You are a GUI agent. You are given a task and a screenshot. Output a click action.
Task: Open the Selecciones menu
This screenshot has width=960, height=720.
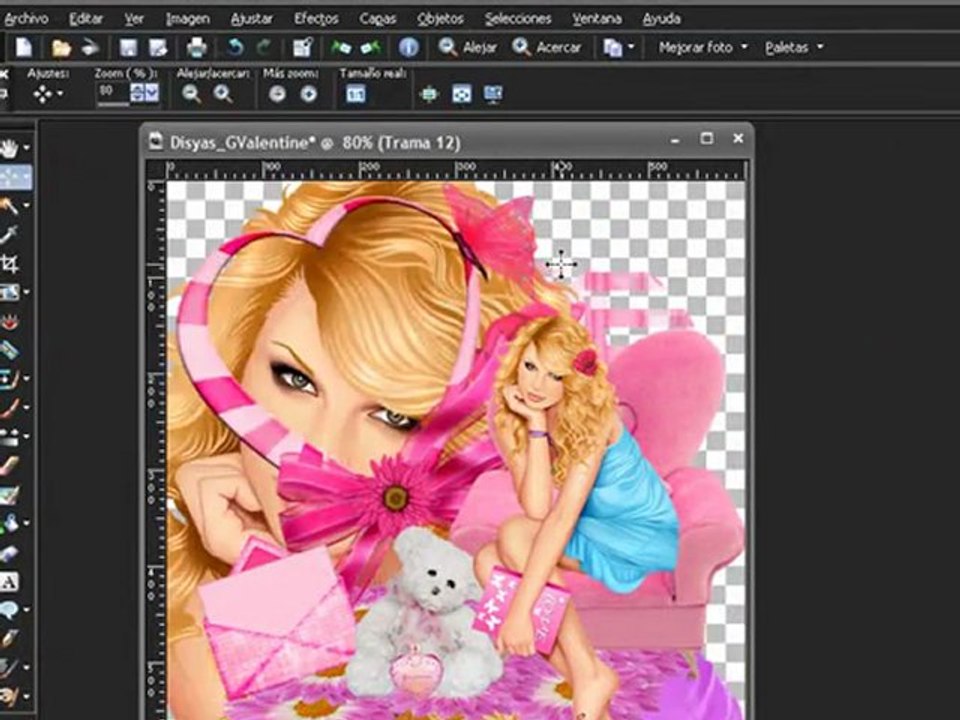pos(518,19)
